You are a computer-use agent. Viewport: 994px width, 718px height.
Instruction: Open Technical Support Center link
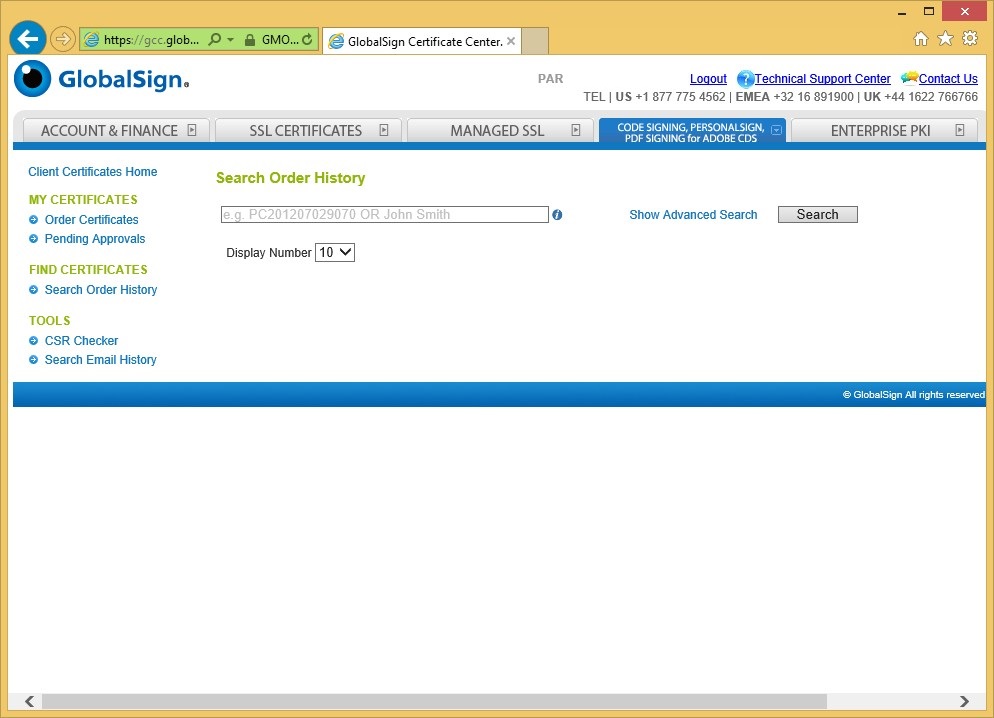coord(822,79)
